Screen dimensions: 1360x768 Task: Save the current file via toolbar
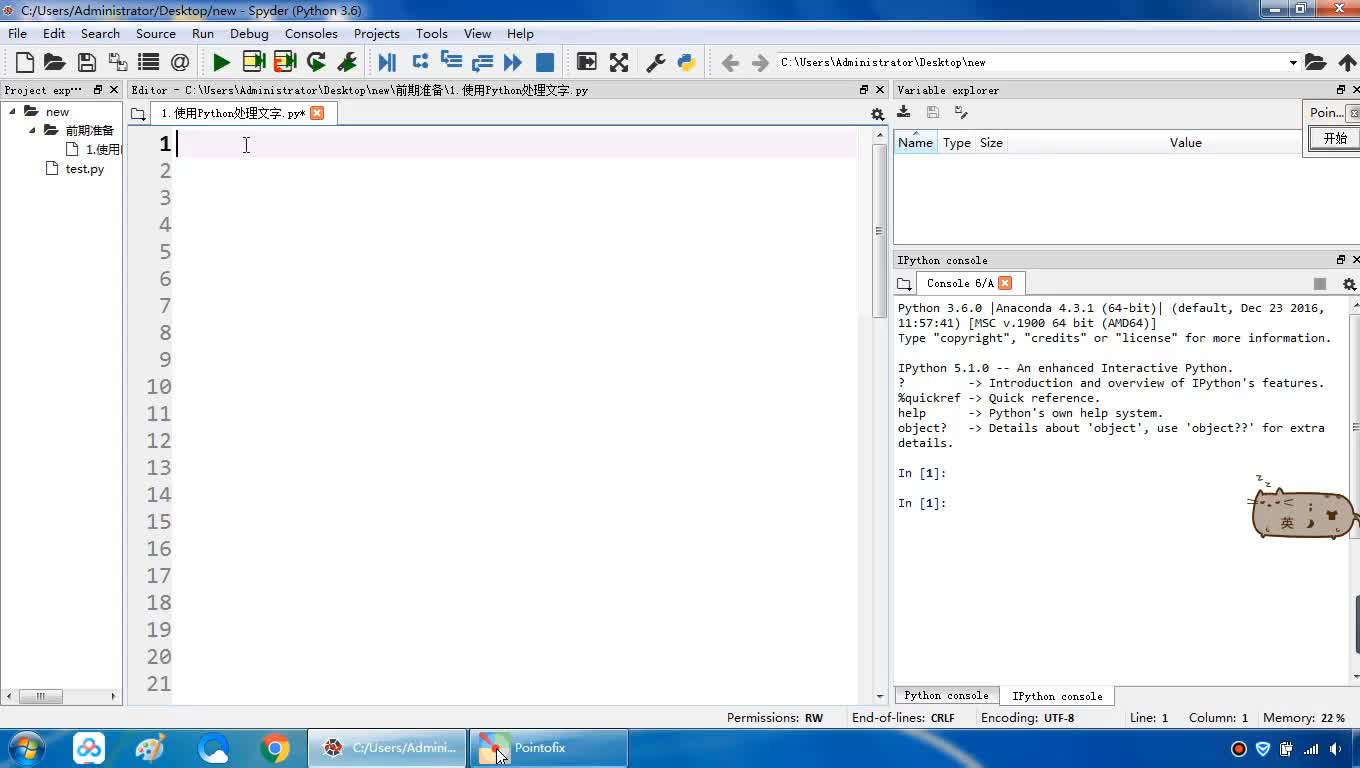[87, 62]
